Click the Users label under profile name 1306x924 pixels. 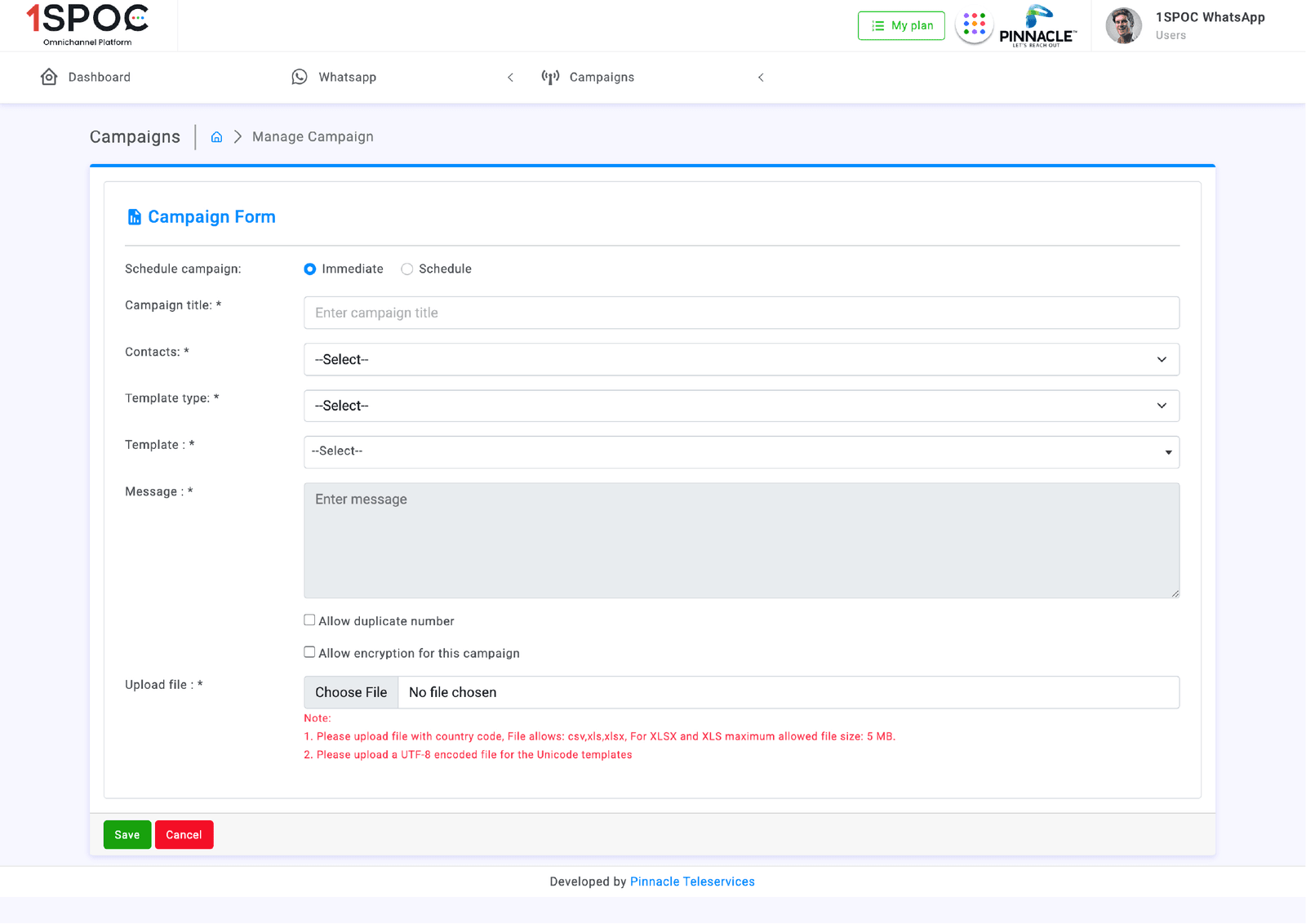(1171, 35)
